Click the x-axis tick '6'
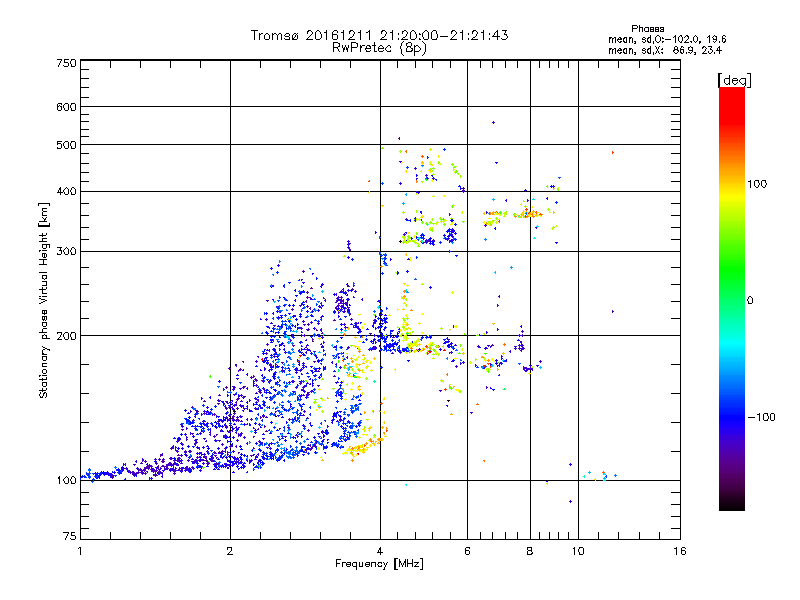 point(467,551)
